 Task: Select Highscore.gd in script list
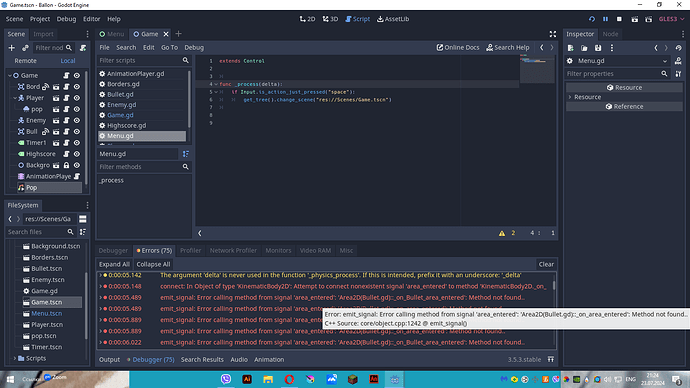point(127,125)
